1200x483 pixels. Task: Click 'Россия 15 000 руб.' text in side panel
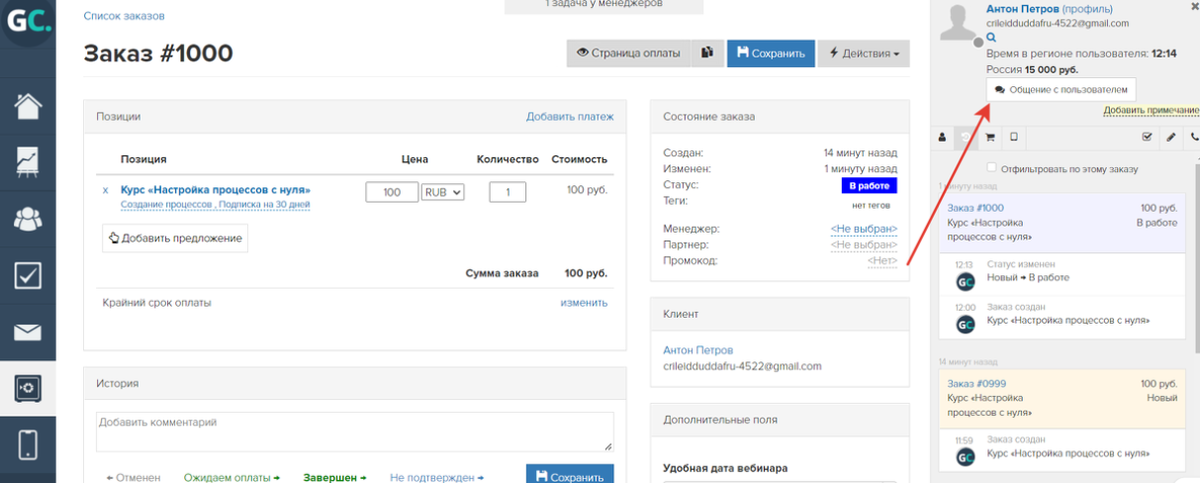tap(1031, 70)
